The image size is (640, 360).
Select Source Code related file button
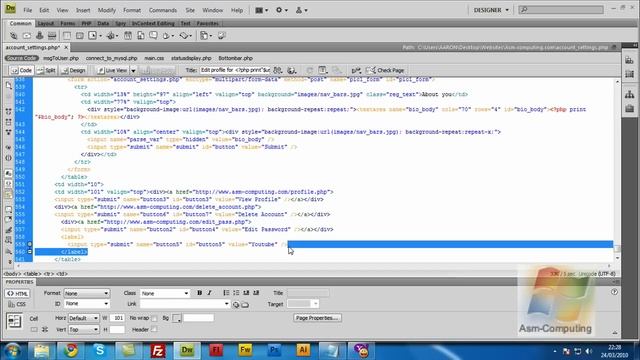[22, 58]
